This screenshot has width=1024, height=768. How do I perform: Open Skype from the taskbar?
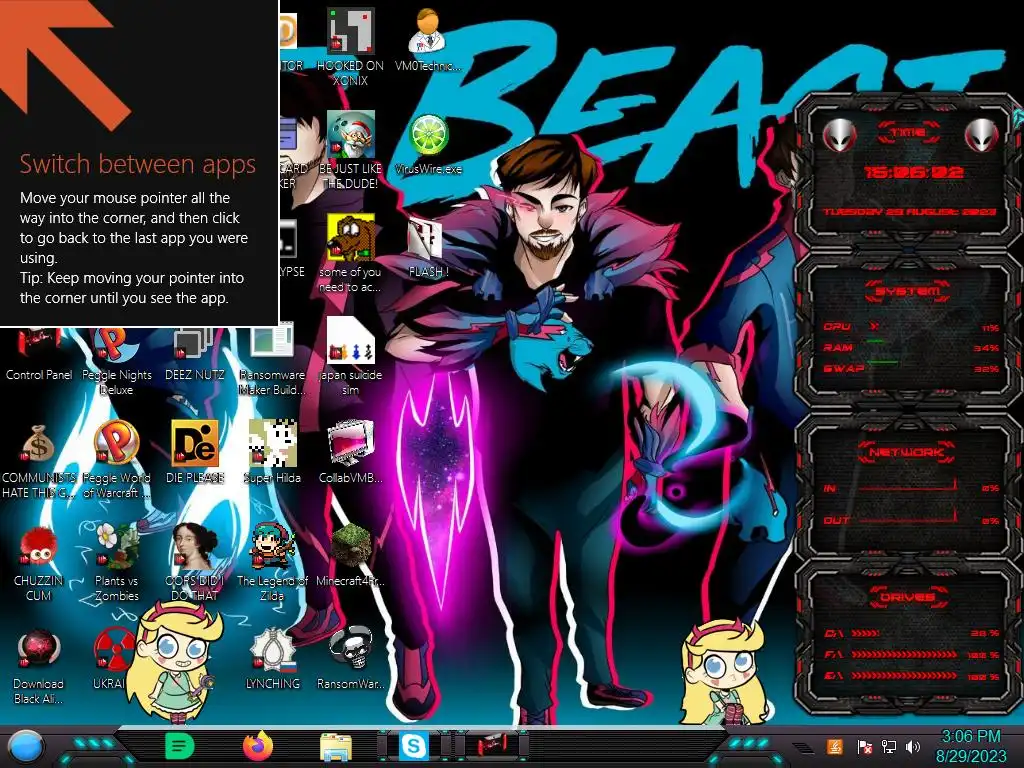413,746
